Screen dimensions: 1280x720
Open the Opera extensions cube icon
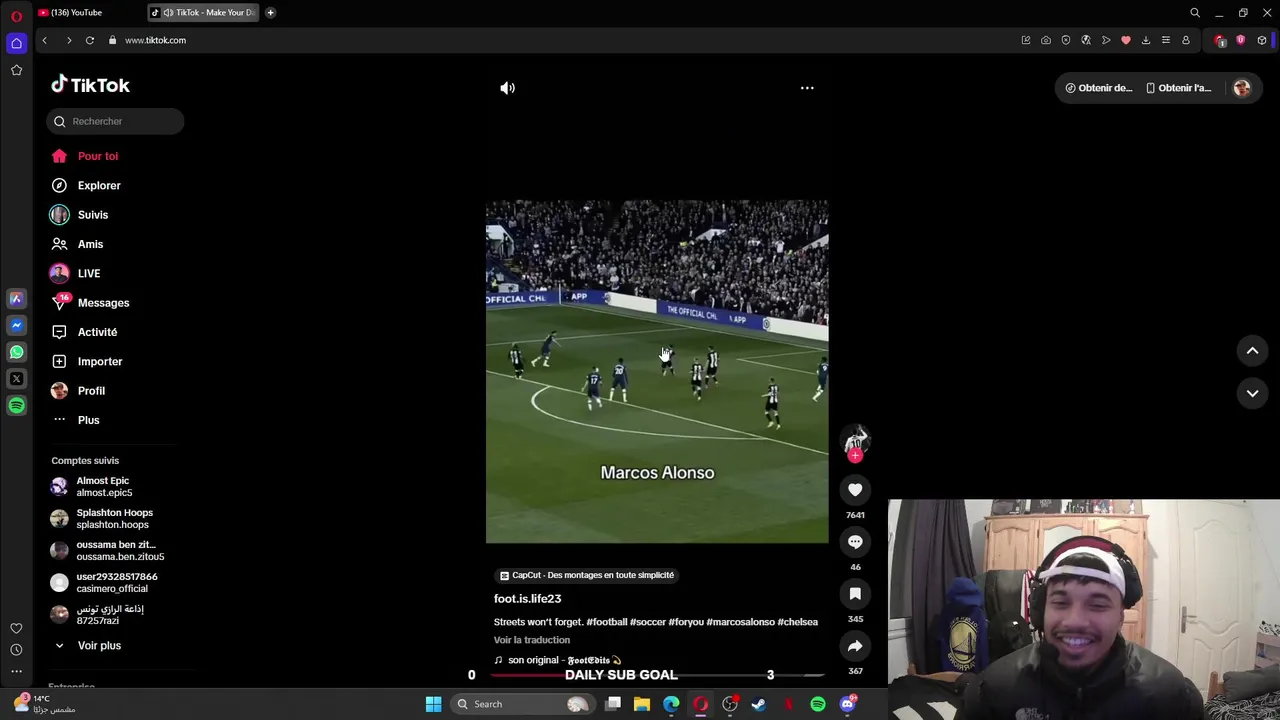pos(1262,40)
